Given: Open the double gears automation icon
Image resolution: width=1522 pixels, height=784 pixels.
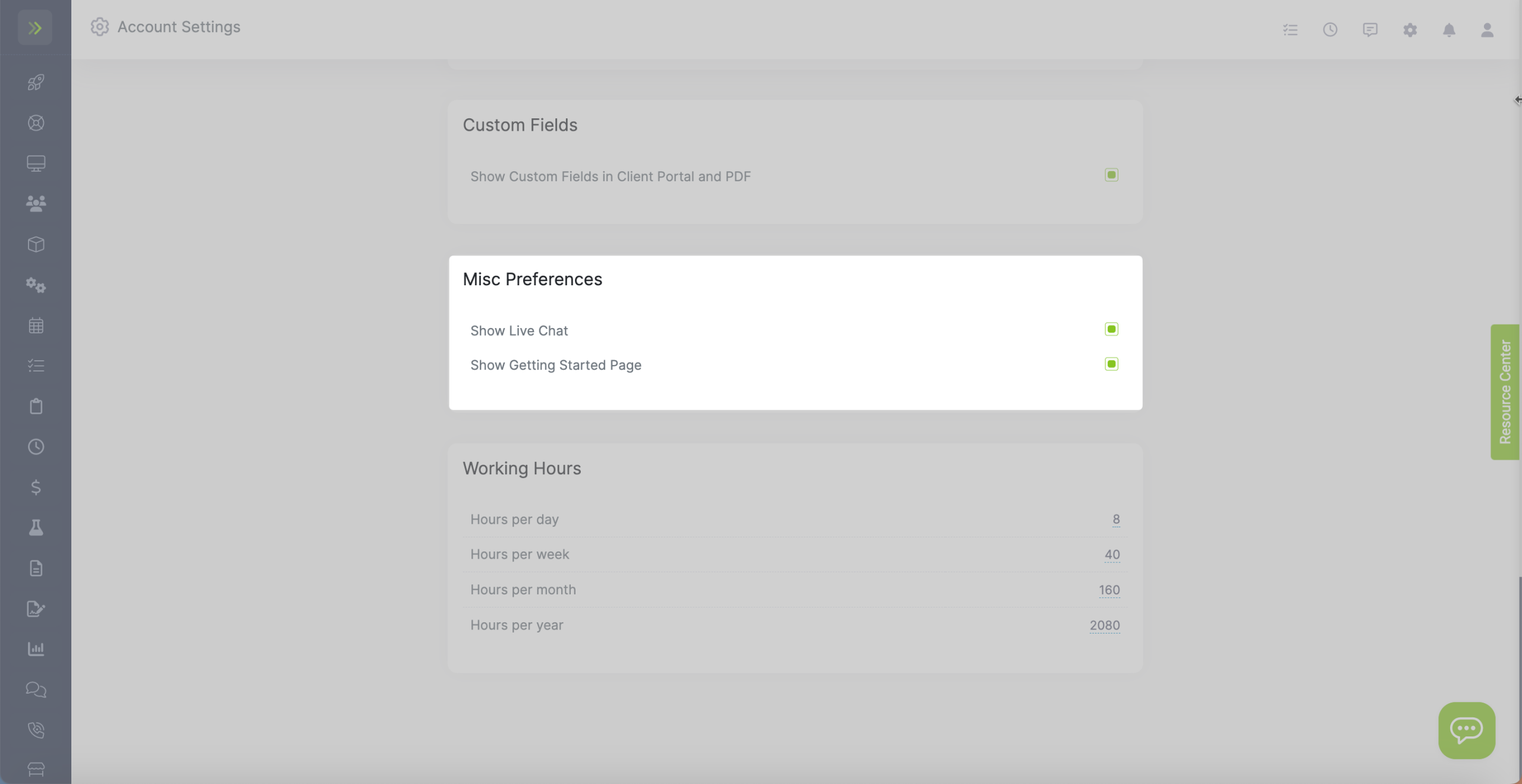Looking at the screenshot, I should 36,285.
